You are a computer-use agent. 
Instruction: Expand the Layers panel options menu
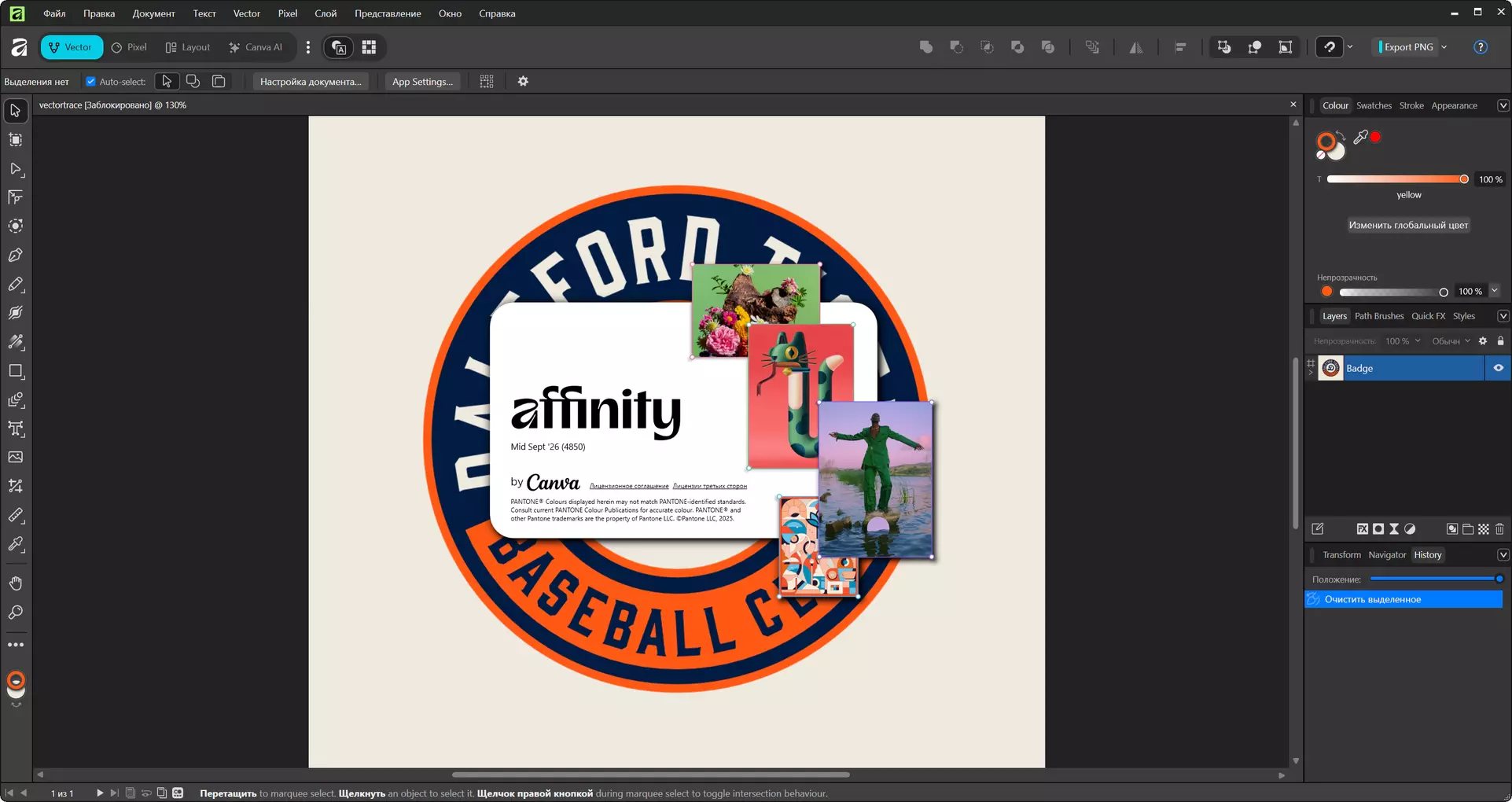coord(1503,316)
